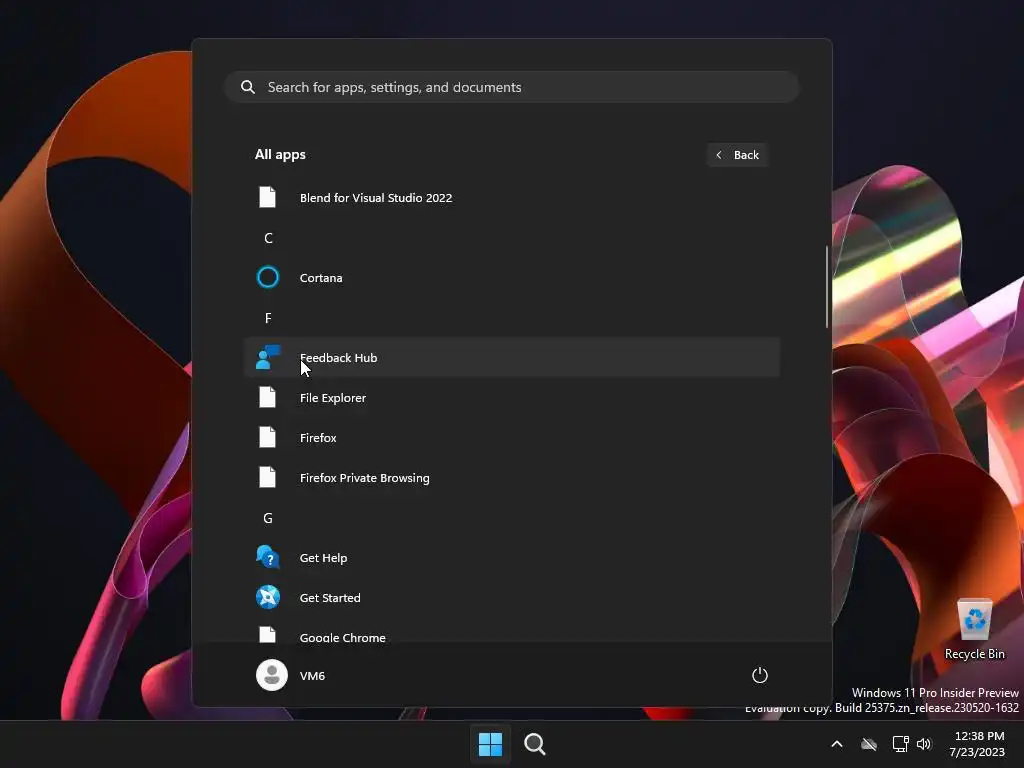Launch Get Started entry
This screenshot has height=768, width=1024.
512,597
